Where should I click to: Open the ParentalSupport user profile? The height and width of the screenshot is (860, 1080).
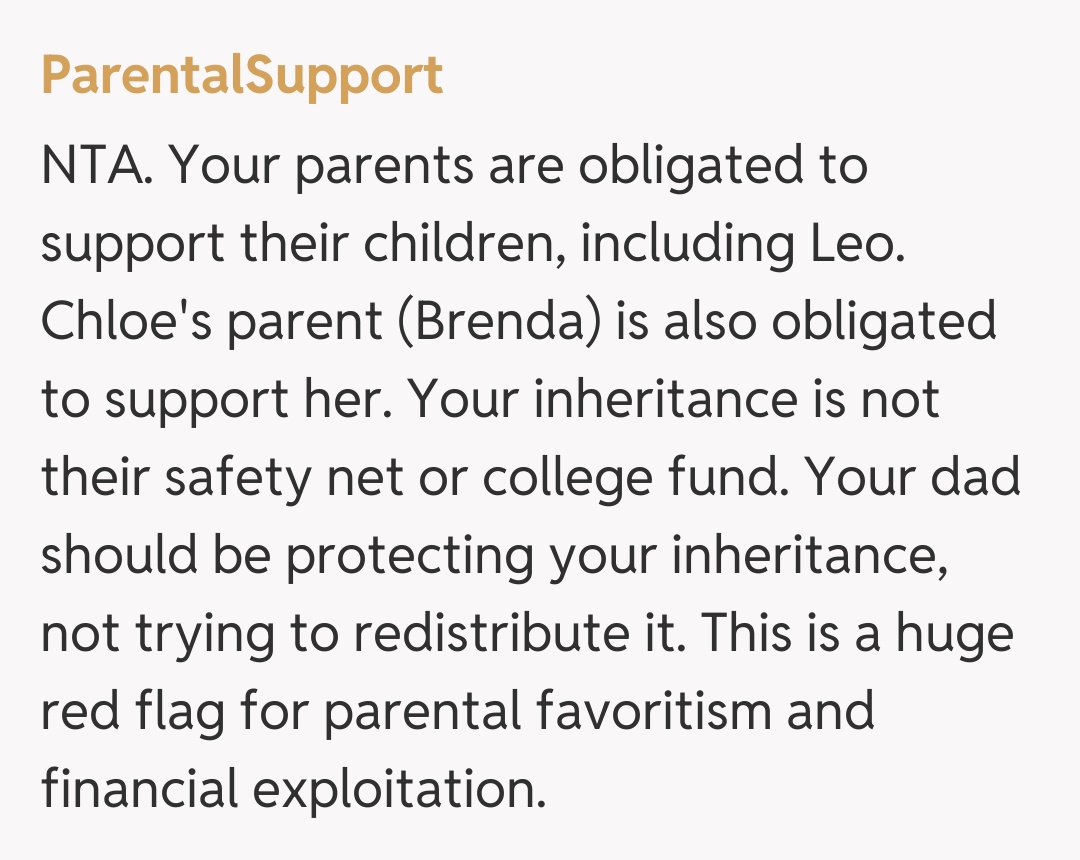(241, 76)
